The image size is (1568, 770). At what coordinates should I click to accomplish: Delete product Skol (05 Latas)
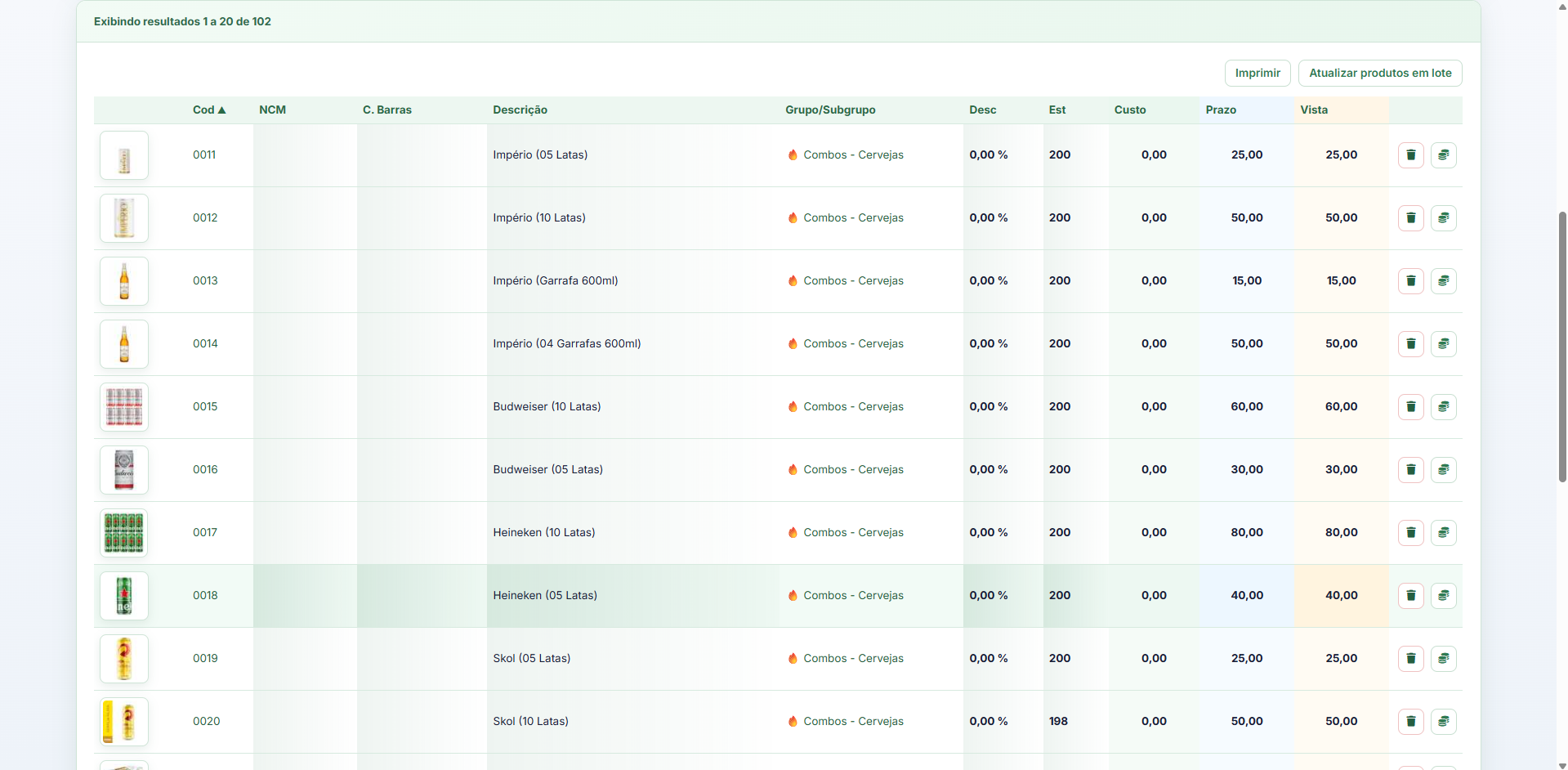pos(1411,659)
